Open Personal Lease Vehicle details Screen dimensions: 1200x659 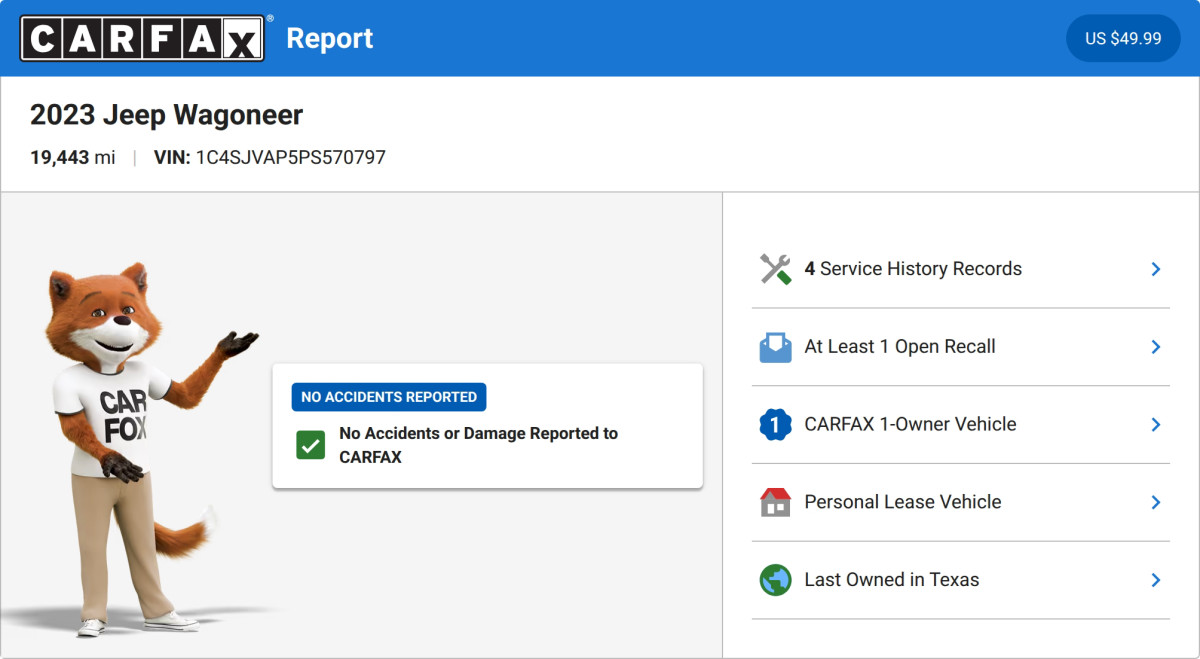click(961, 502)
